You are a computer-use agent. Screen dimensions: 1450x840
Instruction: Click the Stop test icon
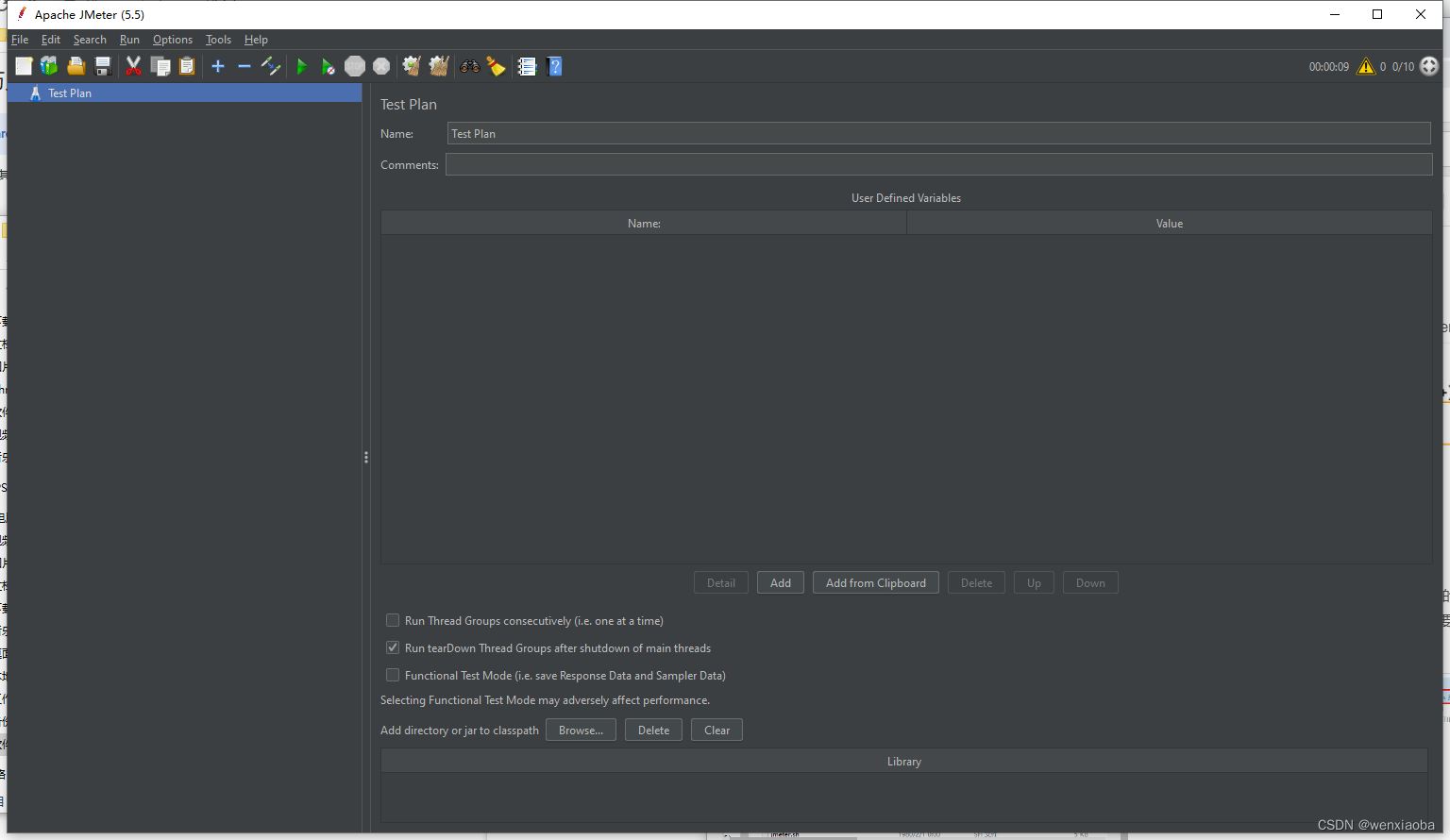[x=355, y=66]
